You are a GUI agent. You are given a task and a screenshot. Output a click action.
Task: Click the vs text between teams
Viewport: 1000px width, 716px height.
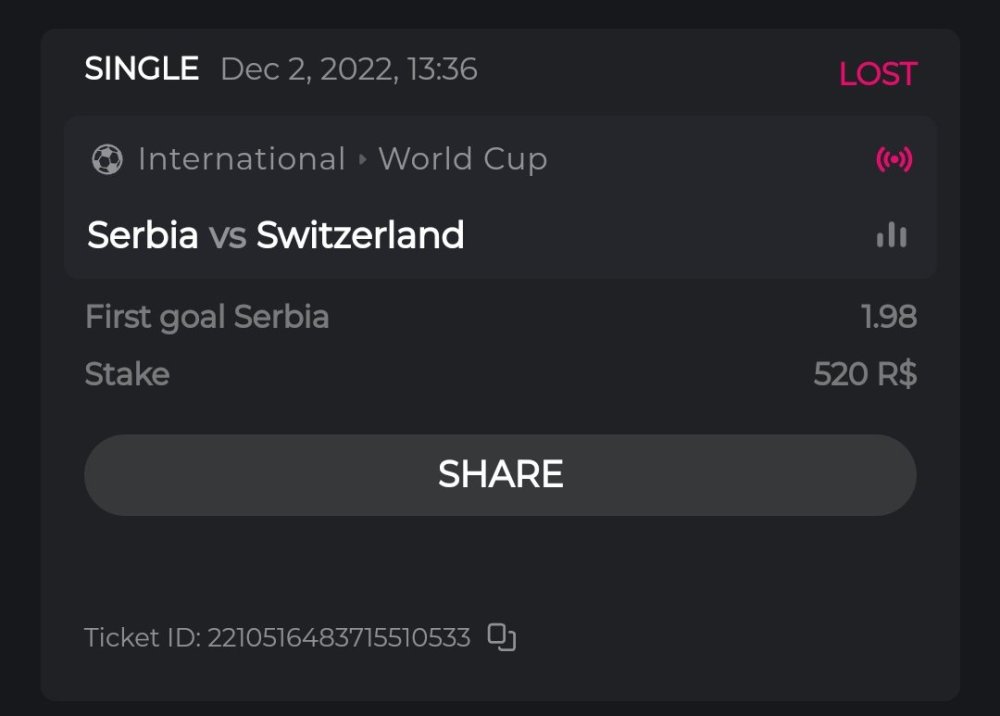tap(227, 237)
